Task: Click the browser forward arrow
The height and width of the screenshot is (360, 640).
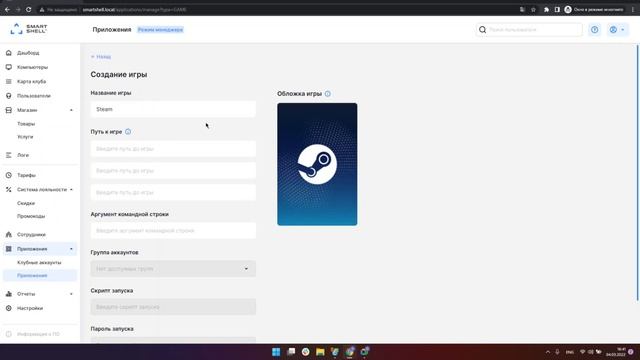Action: [18, 9]
